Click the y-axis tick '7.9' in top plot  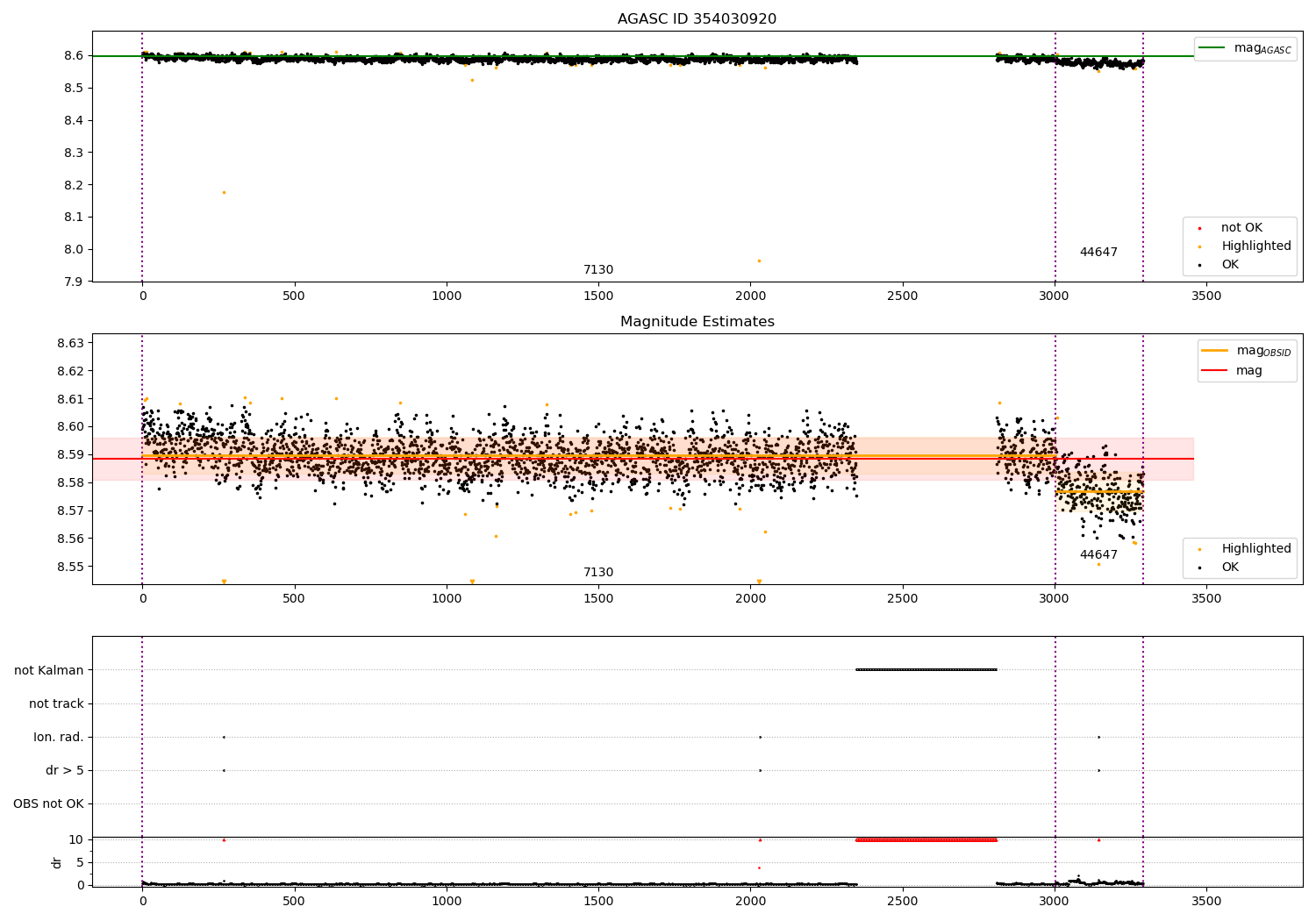pos(73,282)
